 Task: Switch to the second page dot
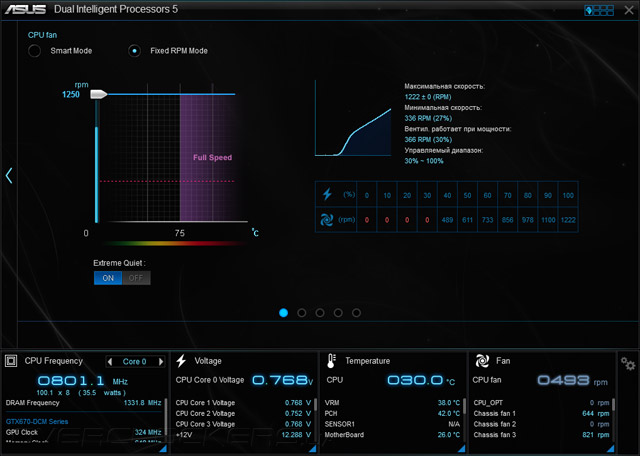pyautogui.click(x=302, y=313)
